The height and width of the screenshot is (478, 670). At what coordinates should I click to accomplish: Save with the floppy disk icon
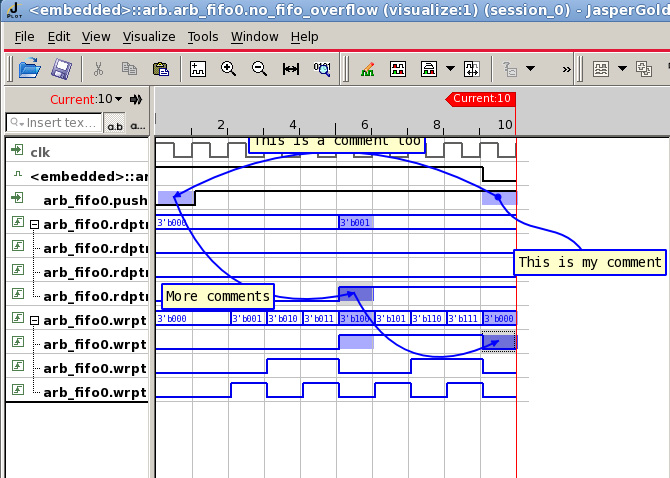[x=62, y=69]
